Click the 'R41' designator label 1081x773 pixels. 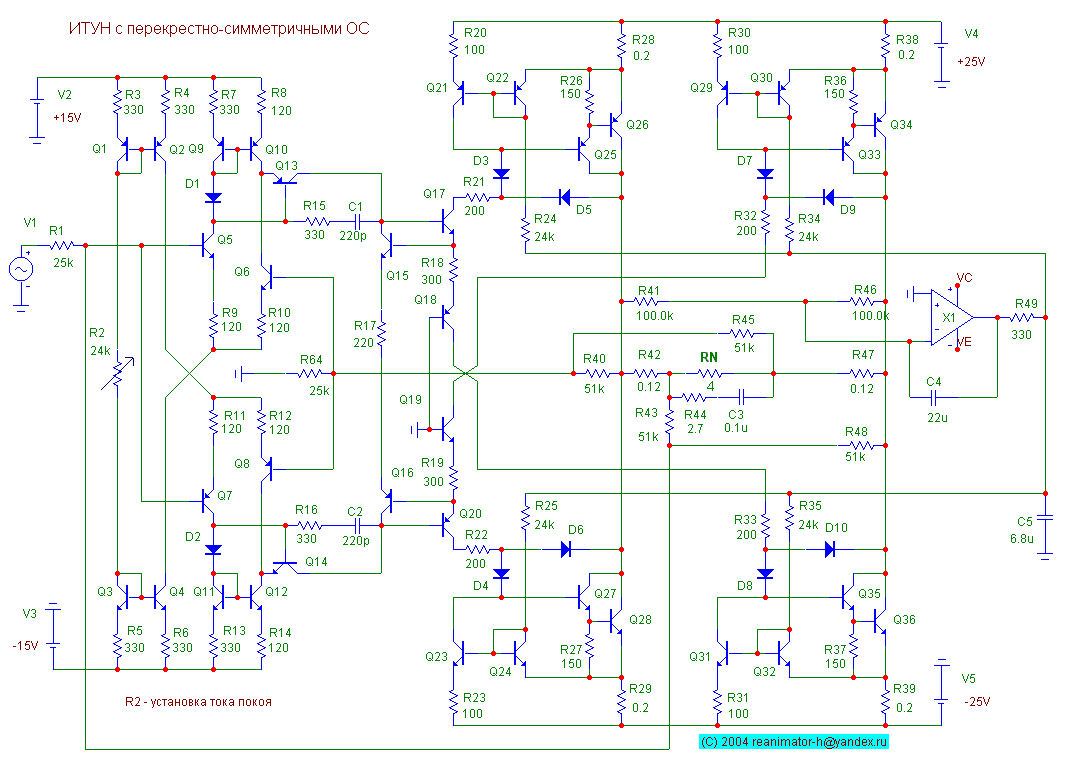649,291
